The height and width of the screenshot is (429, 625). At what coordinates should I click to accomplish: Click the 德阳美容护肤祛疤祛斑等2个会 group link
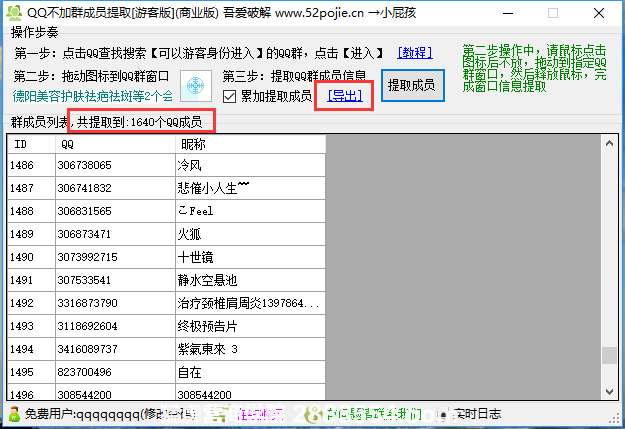[x=92, y=96]
